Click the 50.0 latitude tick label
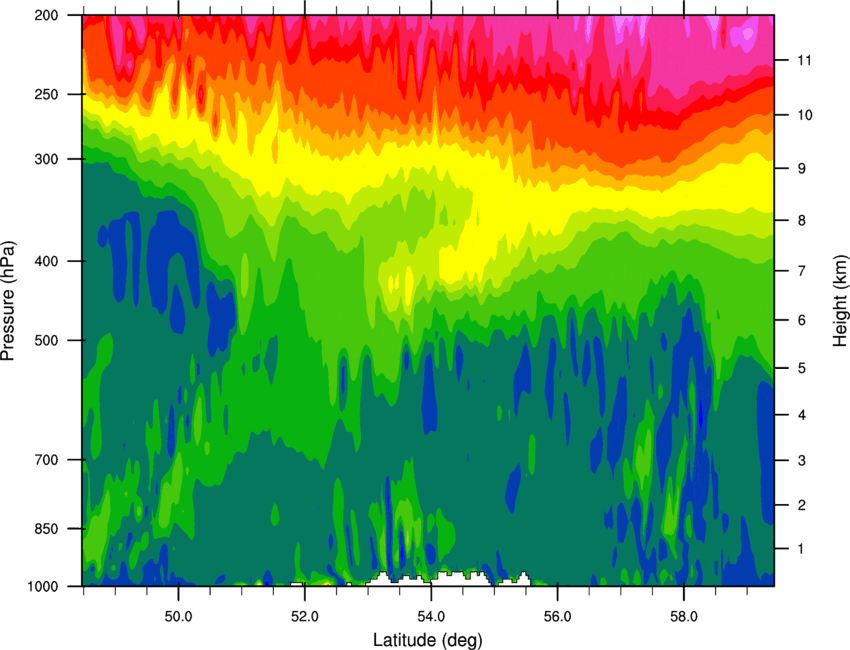The image size is (850, 650). point(178,616)
